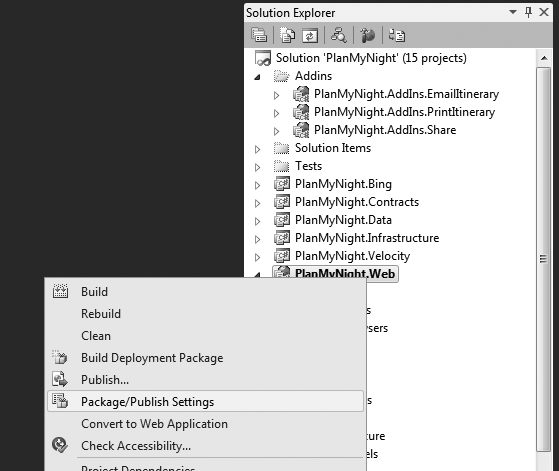Expand the Solution Items folder
Screen dimensions: 559x471
257,149
